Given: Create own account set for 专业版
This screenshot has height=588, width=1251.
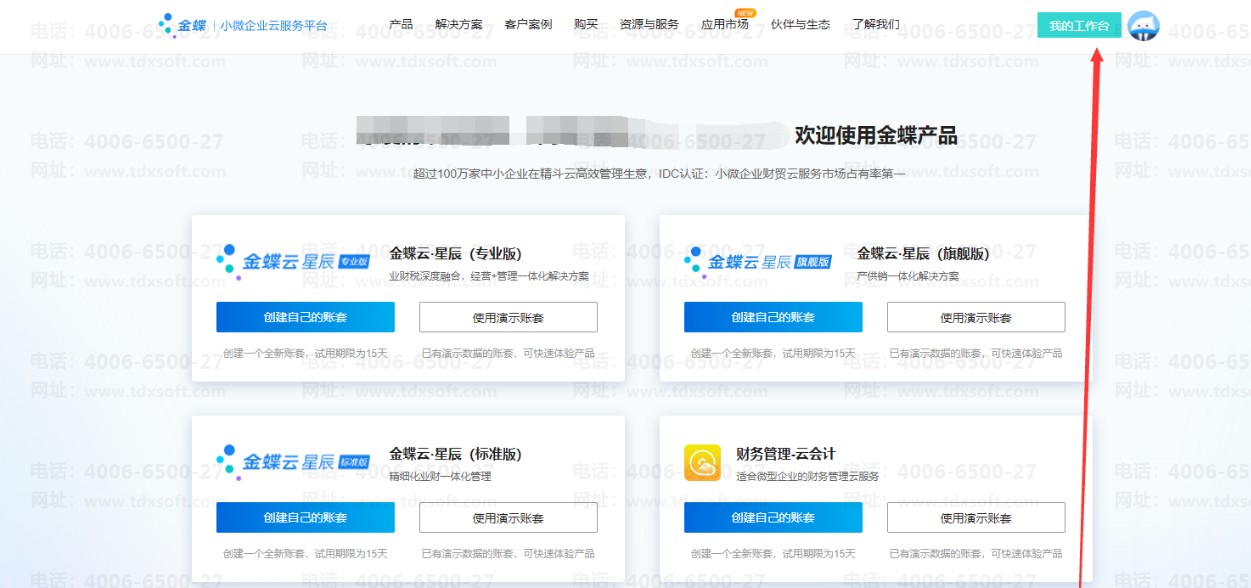Looking at the screenshot, I should coord(305,318).
